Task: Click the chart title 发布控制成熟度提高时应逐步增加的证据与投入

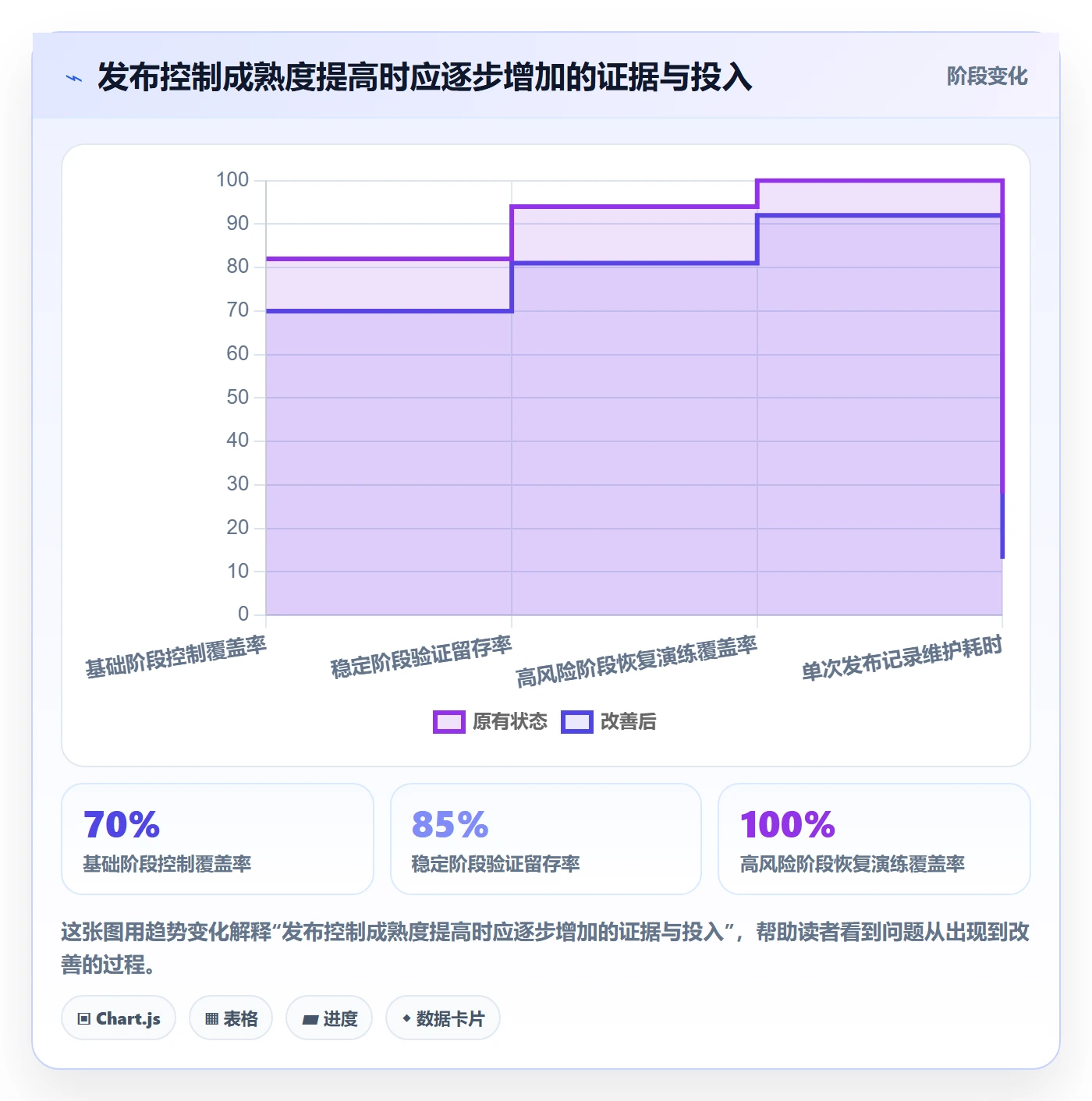Action: 424,77
